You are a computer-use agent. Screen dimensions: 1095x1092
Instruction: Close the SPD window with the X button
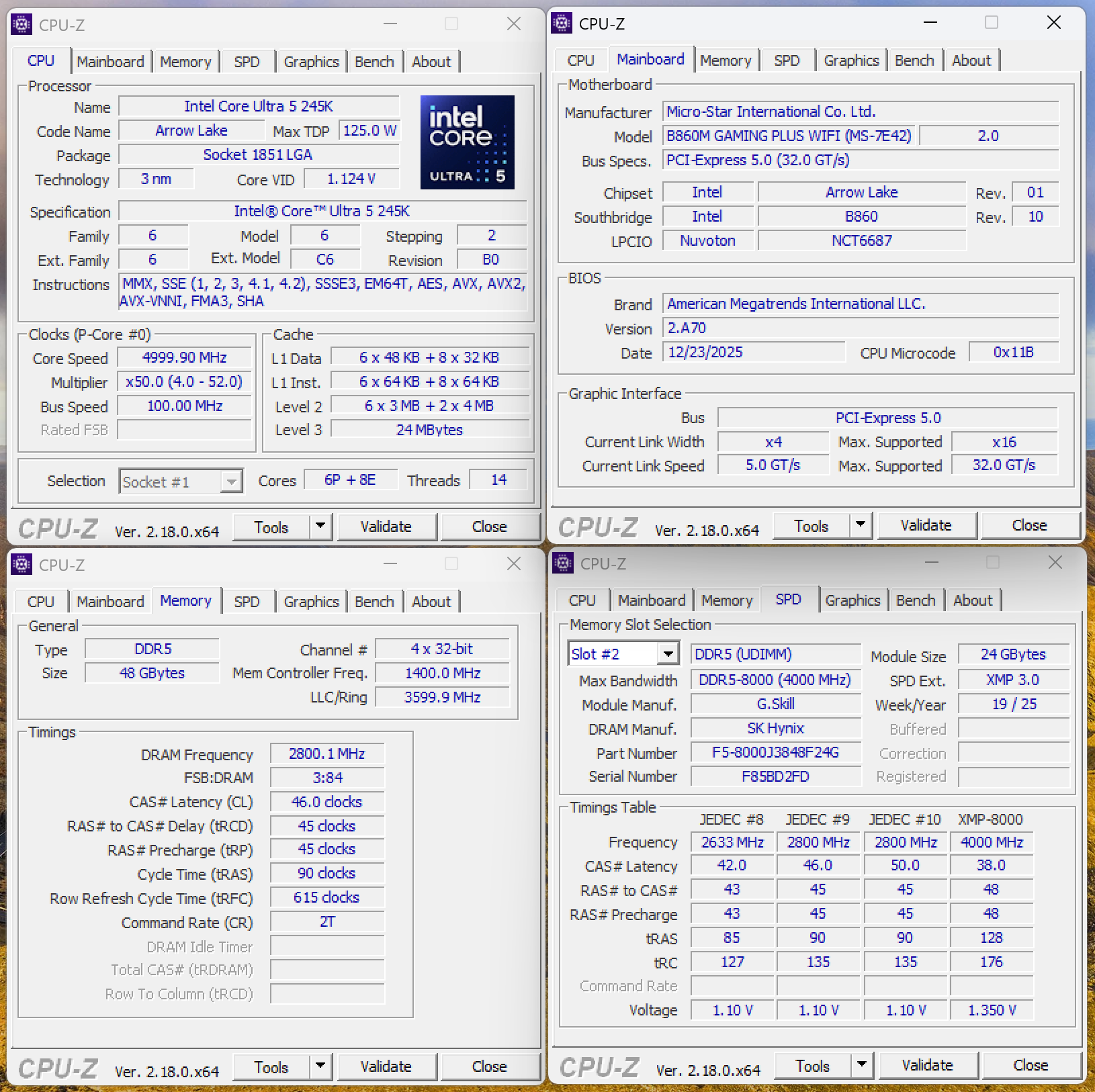1055,563
